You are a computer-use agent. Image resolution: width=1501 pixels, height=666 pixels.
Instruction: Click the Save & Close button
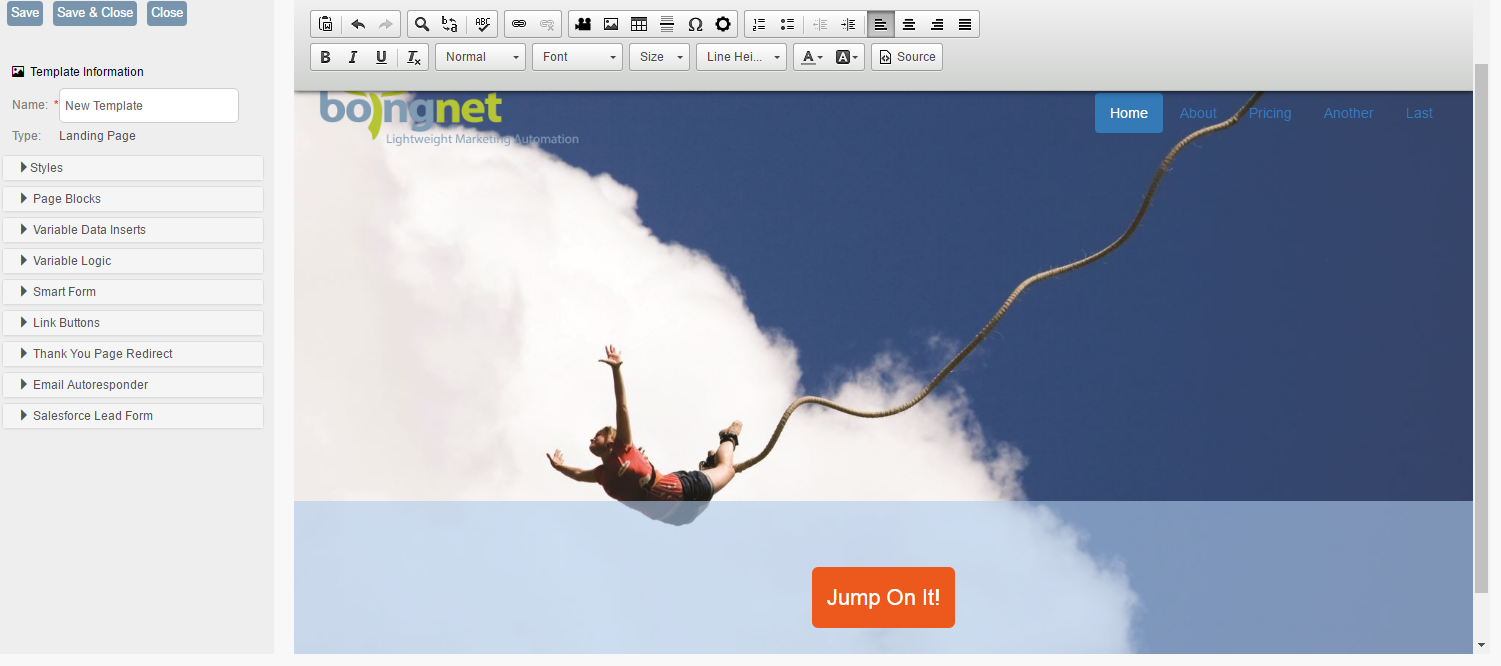[95, 13]
